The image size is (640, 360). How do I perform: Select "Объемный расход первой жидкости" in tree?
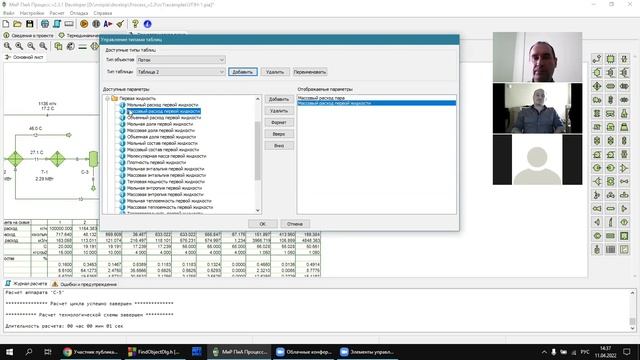(164, 118)
